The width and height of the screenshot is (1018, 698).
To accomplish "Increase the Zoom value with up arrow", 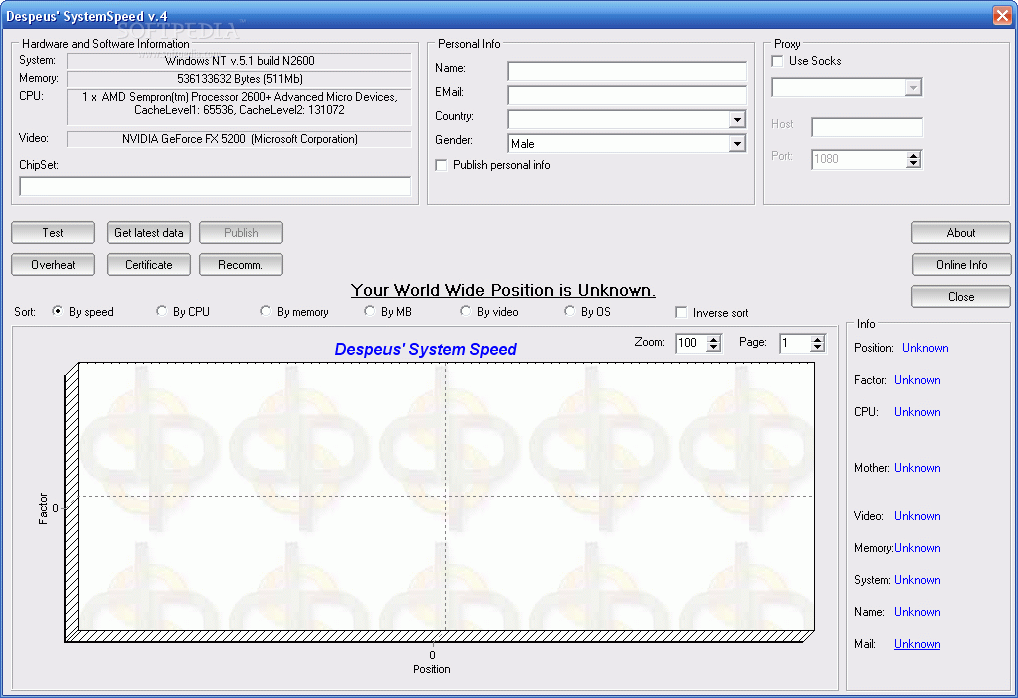I will coord(714,338).
